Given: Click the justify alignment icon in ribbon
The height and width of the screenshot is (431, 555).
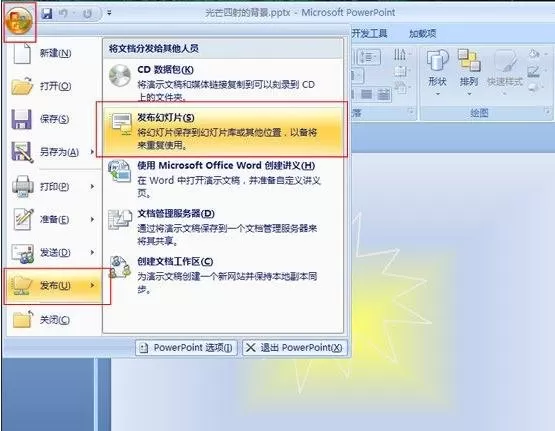Looking at the screenshot, I should tap(367, 94).
